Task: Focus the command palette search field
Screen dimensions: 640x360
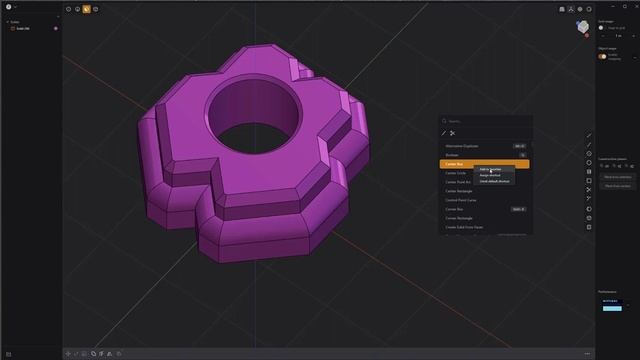Action: click(x=486, y=121)
